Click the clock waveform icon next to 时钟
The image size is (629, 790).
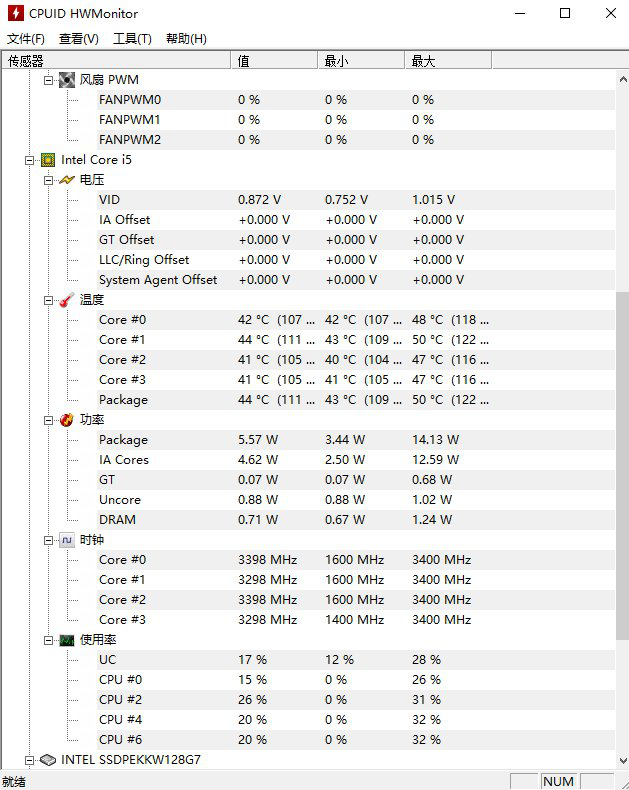pos(67,540)
